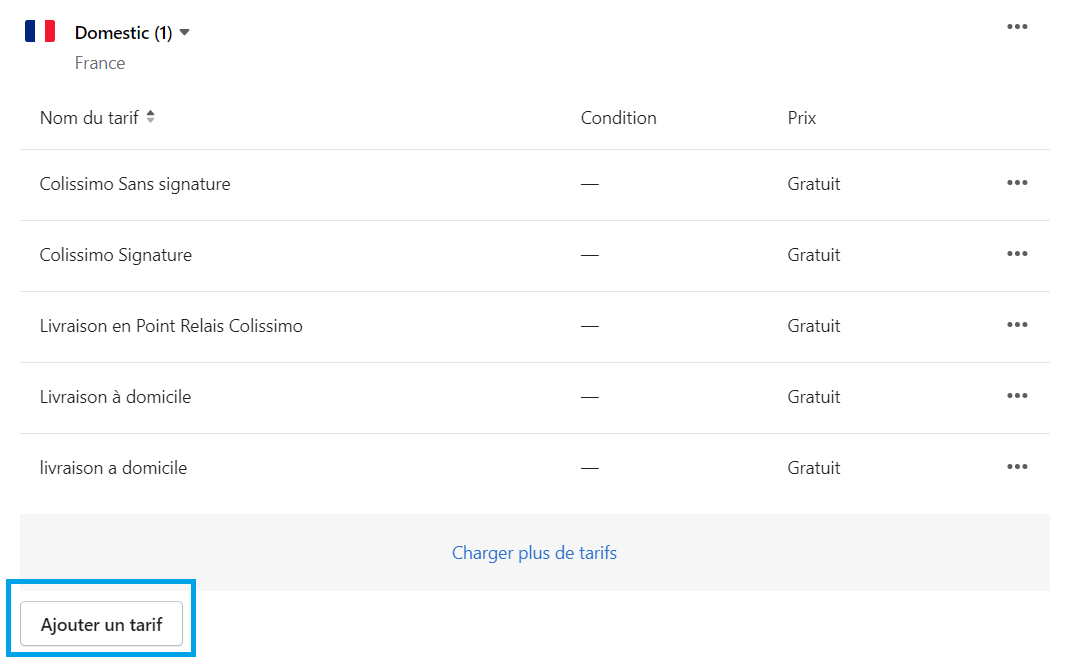Click the Prix column header
The image size is (1066, 662).
coord(802,118)
